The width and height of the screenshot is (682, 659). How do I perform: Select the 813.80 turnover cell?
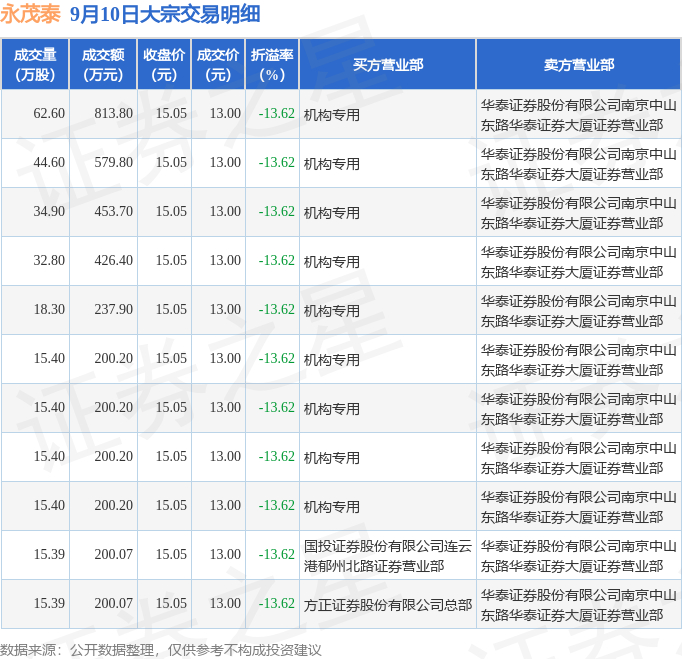pyautogui.click(x=113, y=114)
